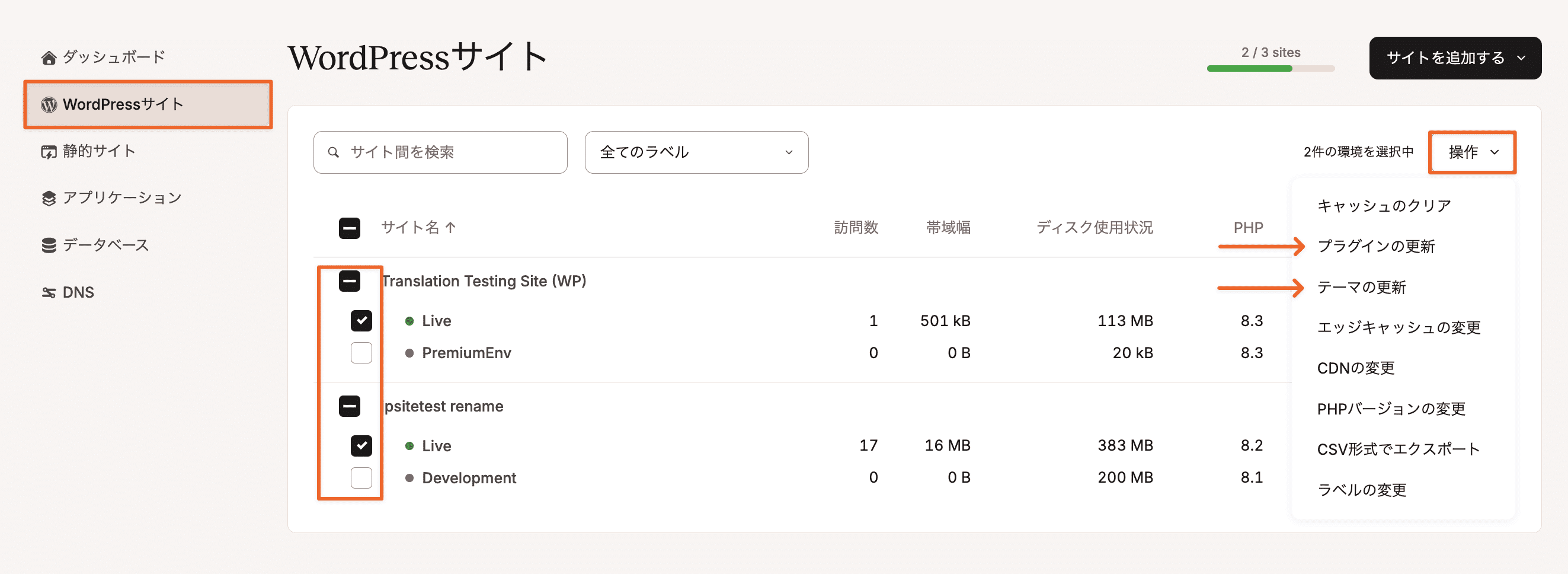
Task: Click the 2件の環境を選択中 status text
Action: (1358, 152)
